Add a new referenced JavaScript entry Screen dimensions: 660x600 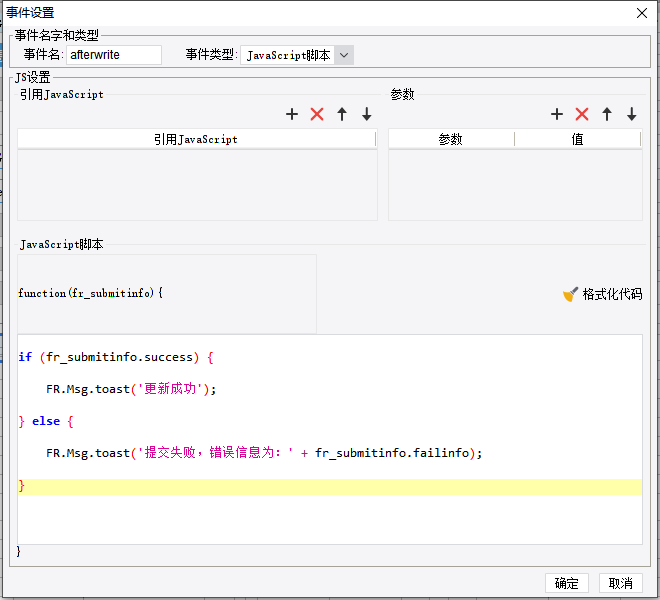tap(292, 114)
